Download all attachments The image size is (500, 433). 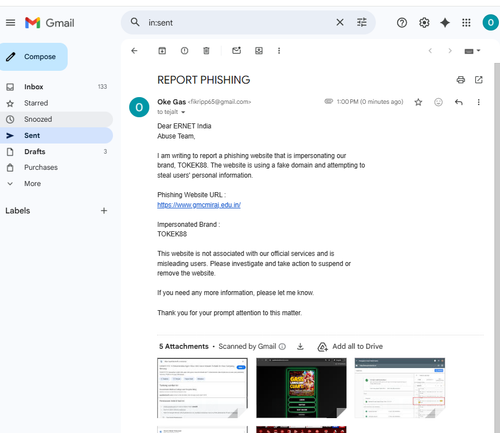tap(300, 346)
